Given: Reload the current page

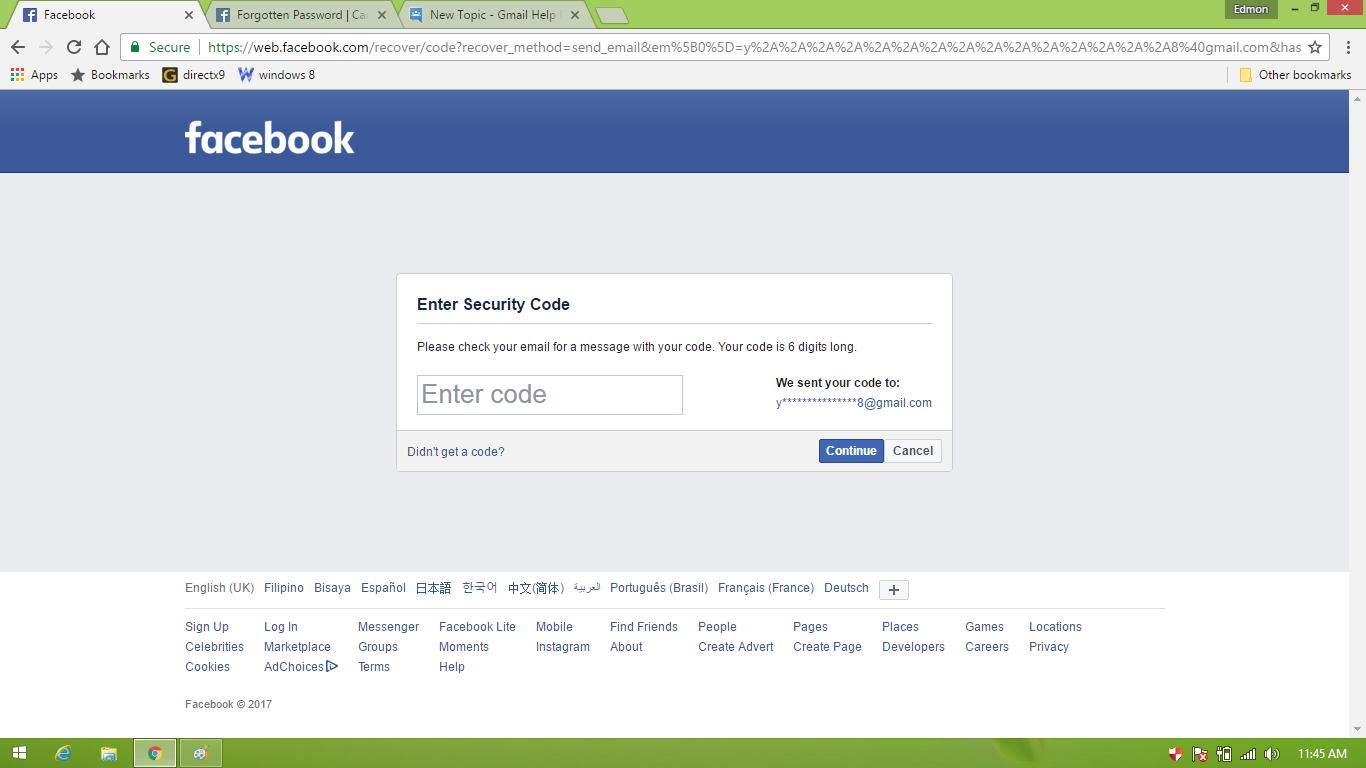Looking at the screenshot, I should pyautogui.click(x=74, y=47).
